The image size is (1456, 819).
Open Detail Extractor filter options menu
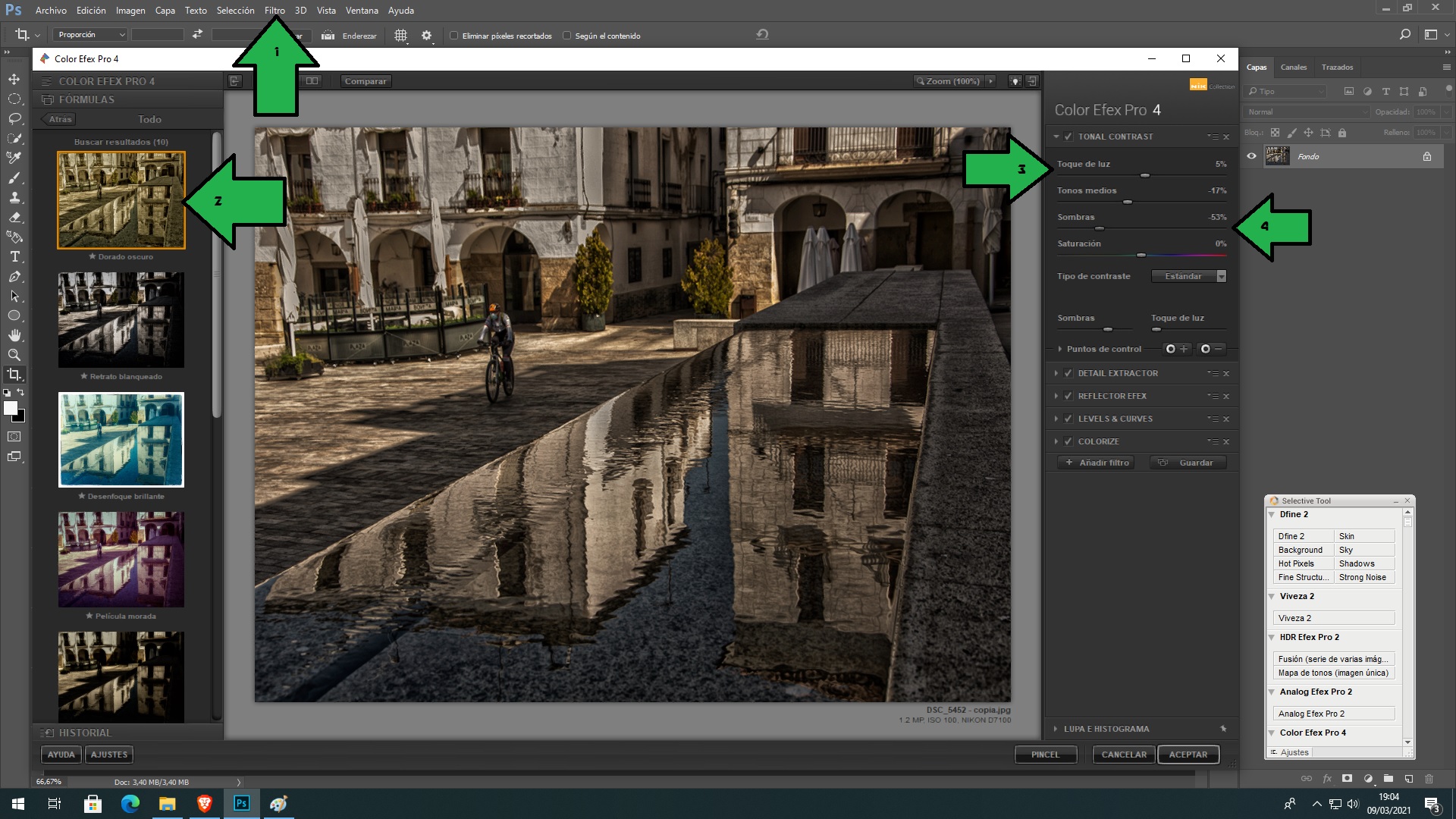click(1213, 373)
